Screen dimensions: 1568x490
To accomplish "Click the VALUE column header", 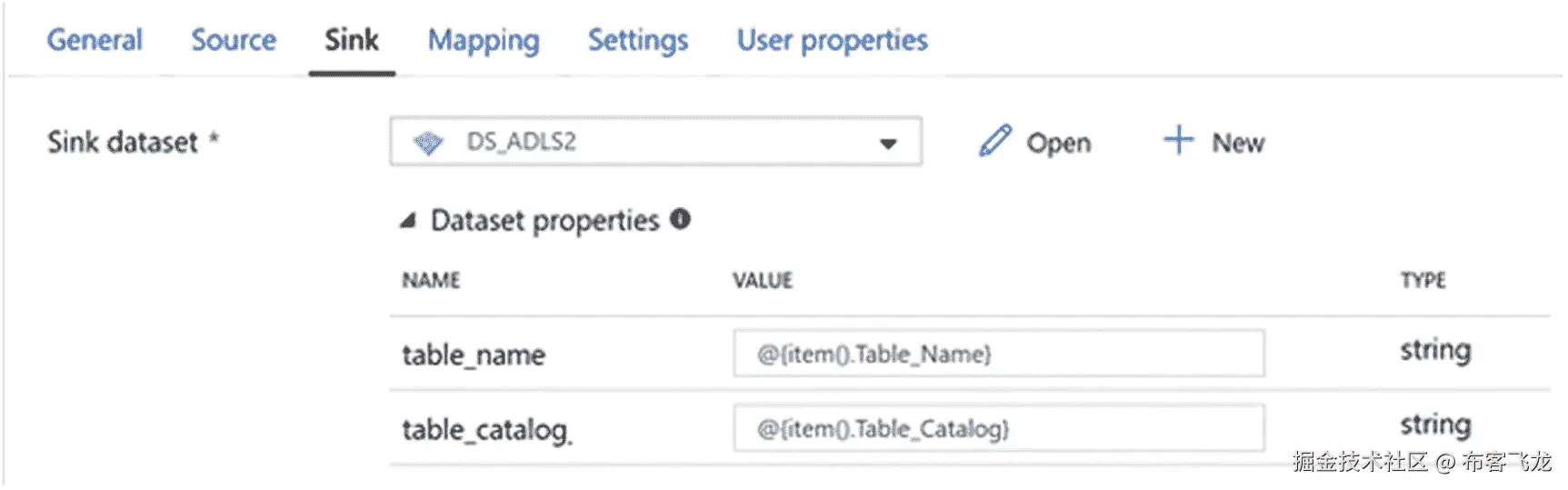I will point(763,280).
